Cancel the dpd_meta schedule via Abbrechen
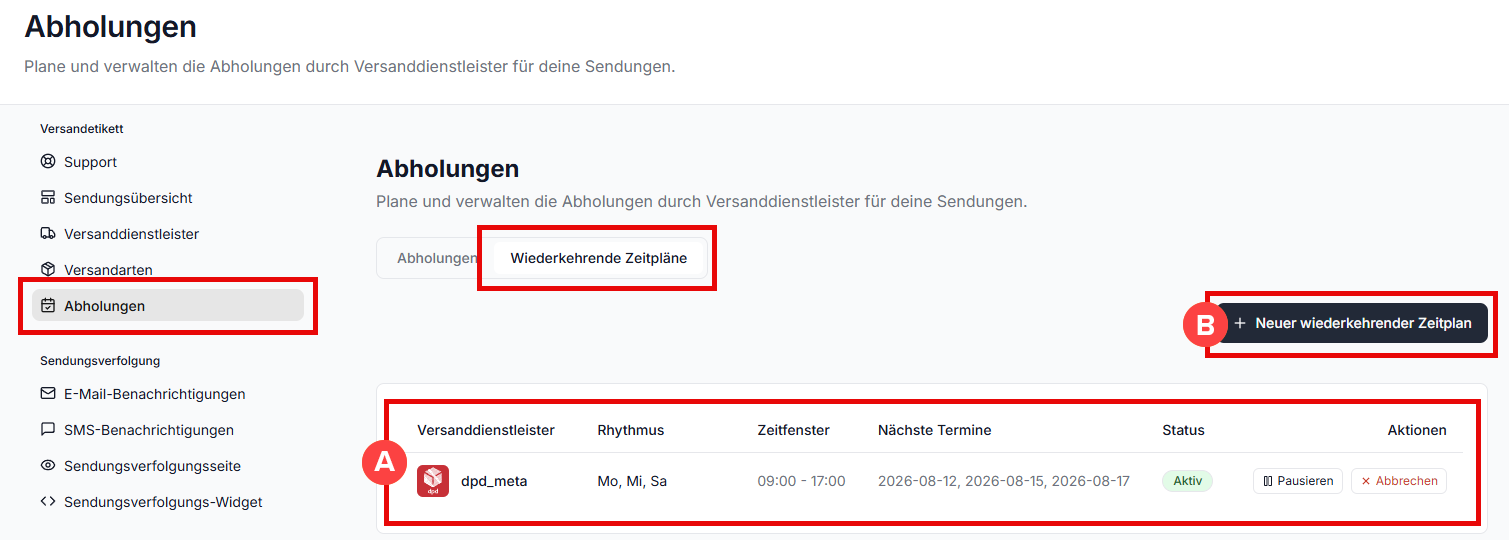The image size is (1509, 540). [x=1399, y=481]
